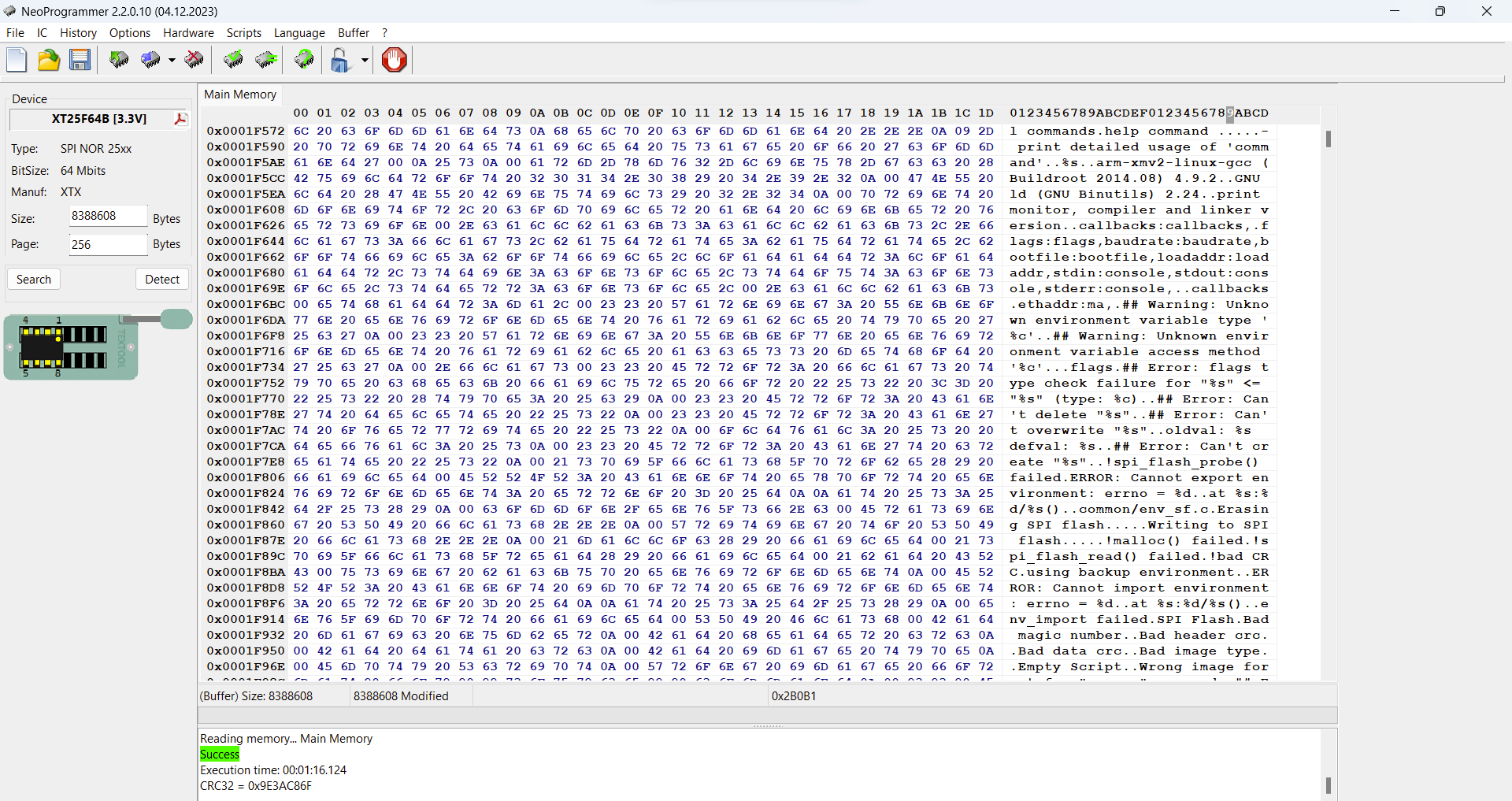Select the Read IC toolbar icon
Image resolution: width=1512 pixels, height=801 pixels.
119,60
